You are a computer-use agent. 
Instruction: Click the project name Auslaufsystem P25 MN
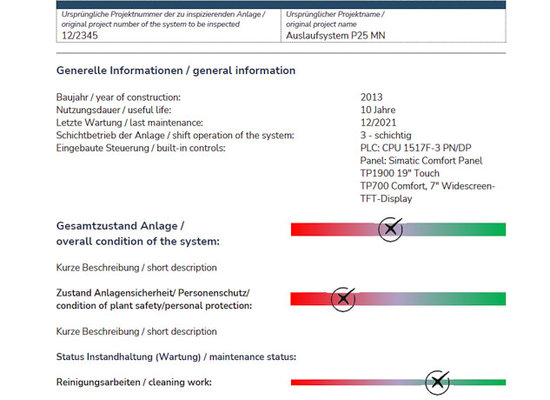coord(336,35)
